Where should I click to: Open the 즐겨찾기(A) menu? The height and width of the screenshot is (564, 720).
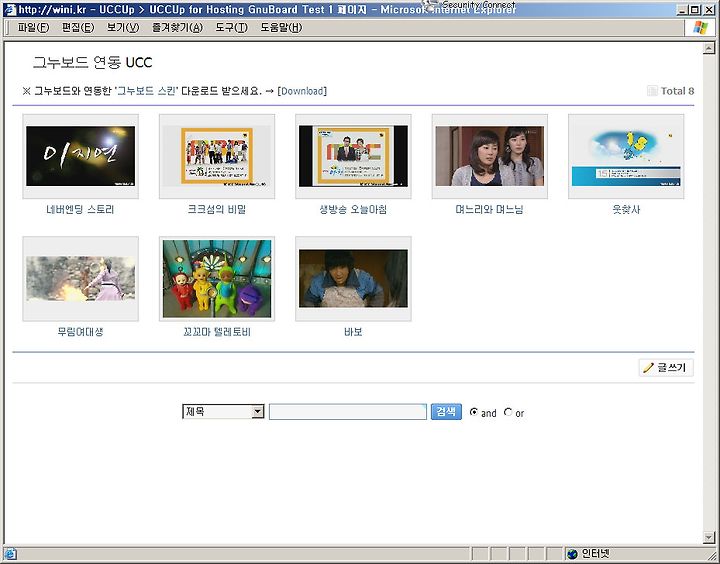tap(177, 28)
